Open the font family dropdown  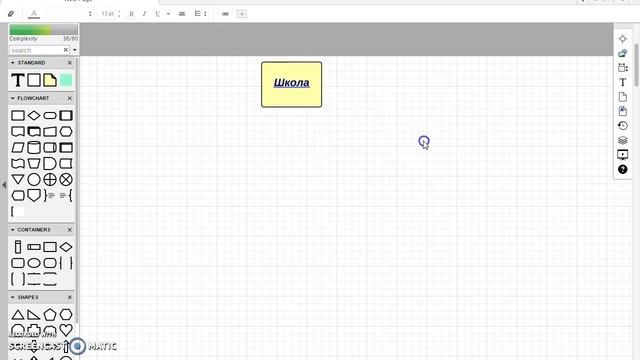coord(69,14)
